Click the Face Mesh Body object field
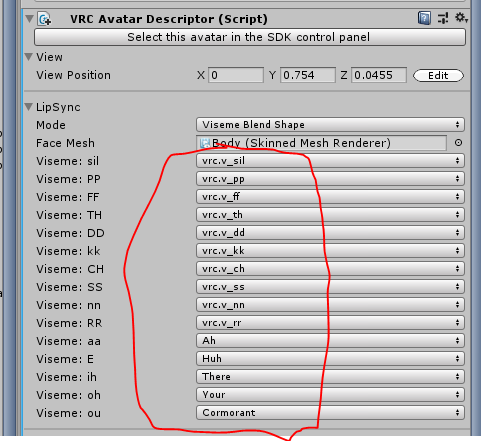Screen dimensions: 481x441 321,143
